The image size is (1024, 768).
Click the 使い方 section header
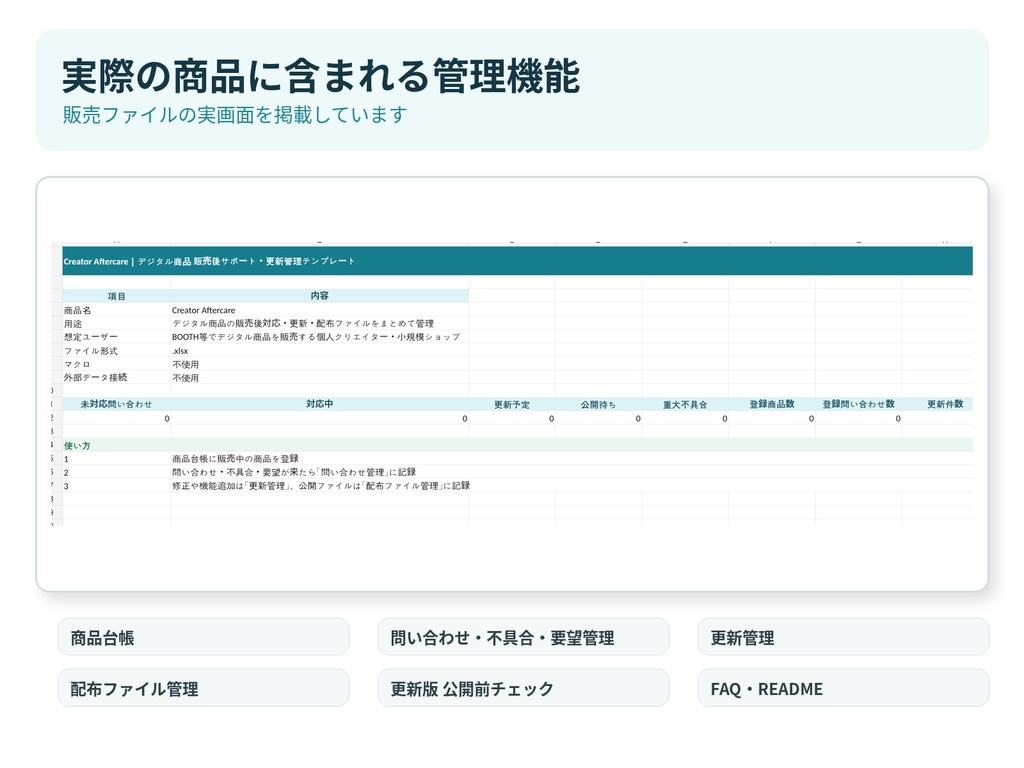coord(517,445)
